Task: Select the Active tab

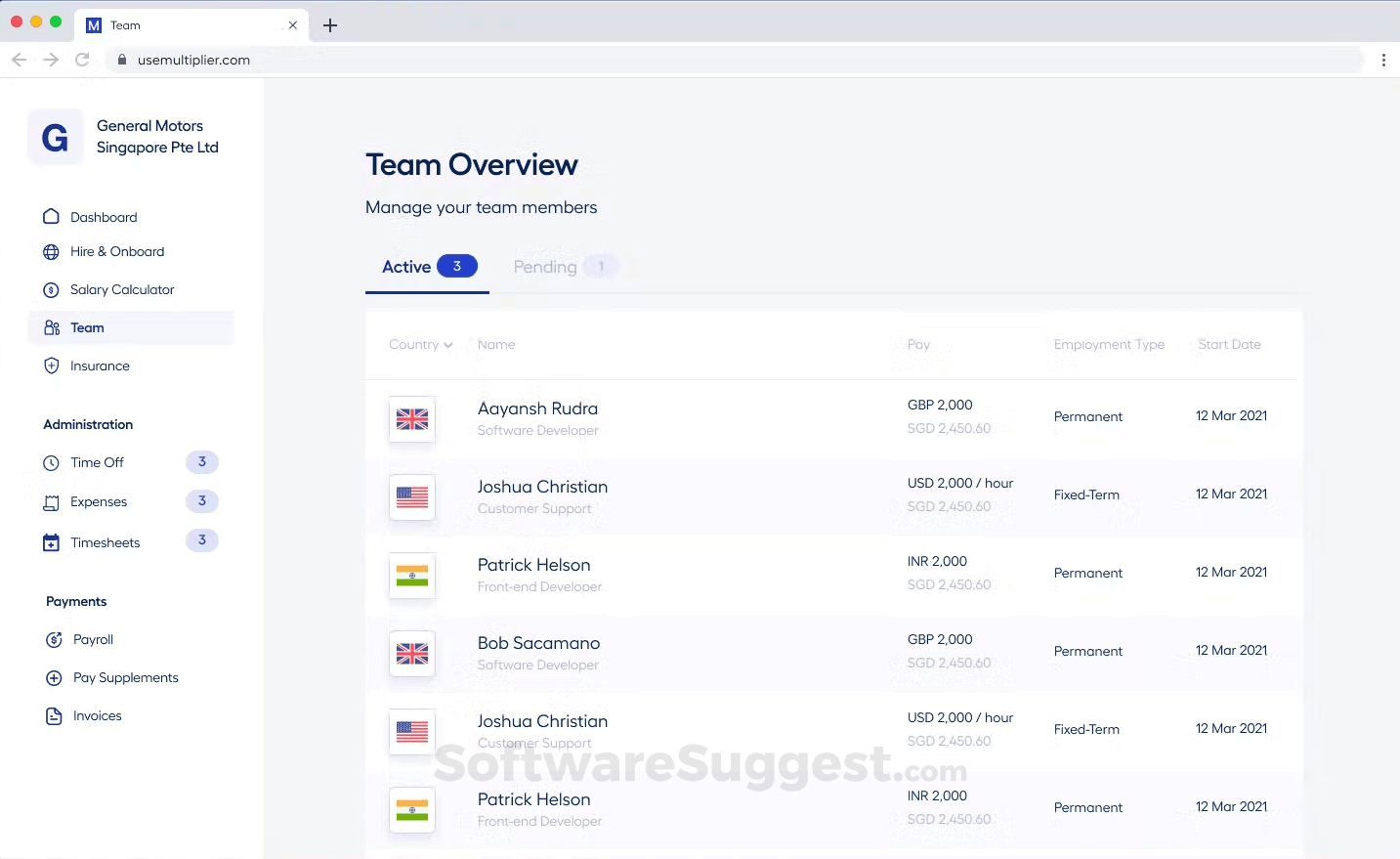Action: click(429, 267)
